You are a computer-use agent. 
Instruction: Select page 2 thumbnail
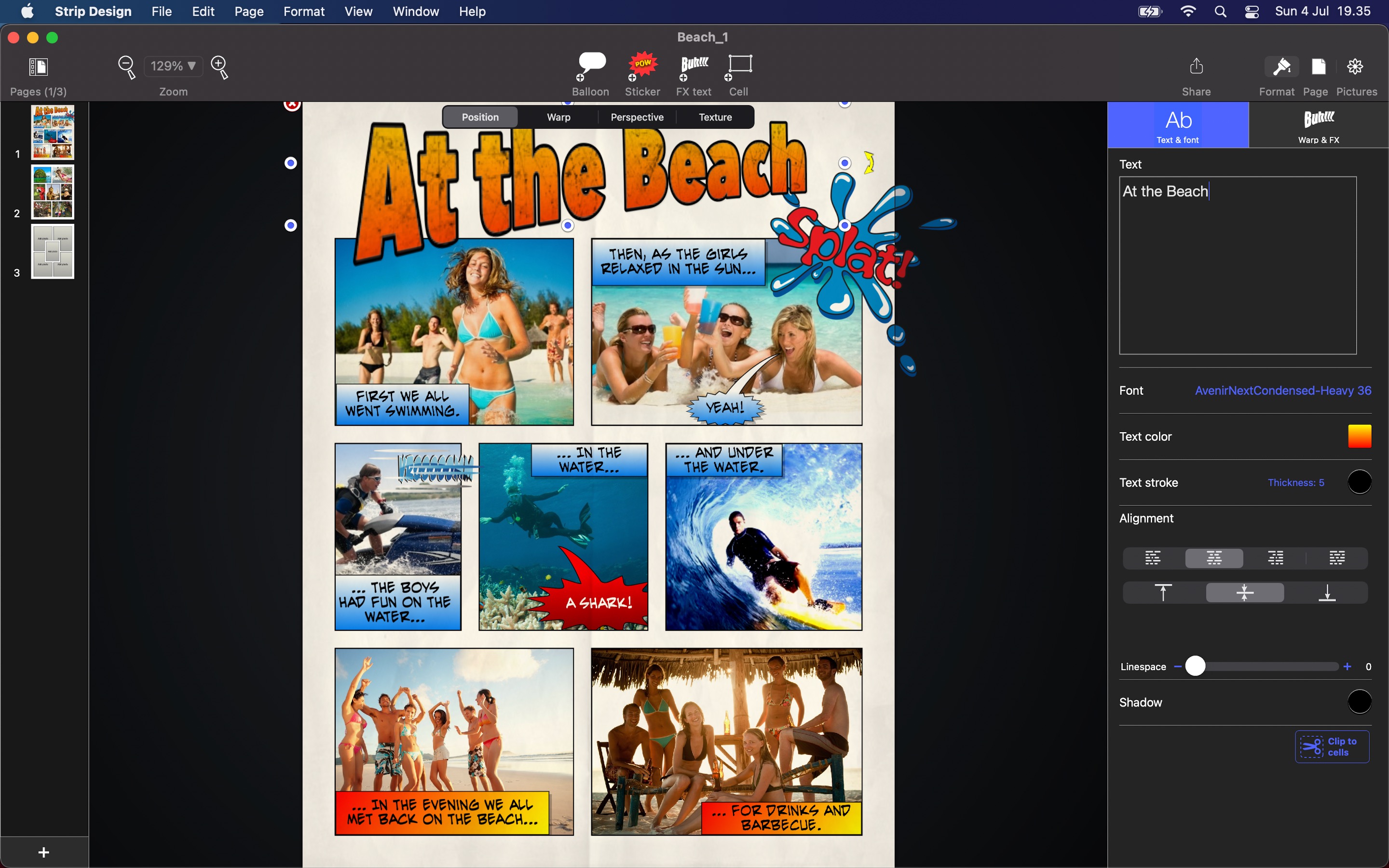point(52,192)
